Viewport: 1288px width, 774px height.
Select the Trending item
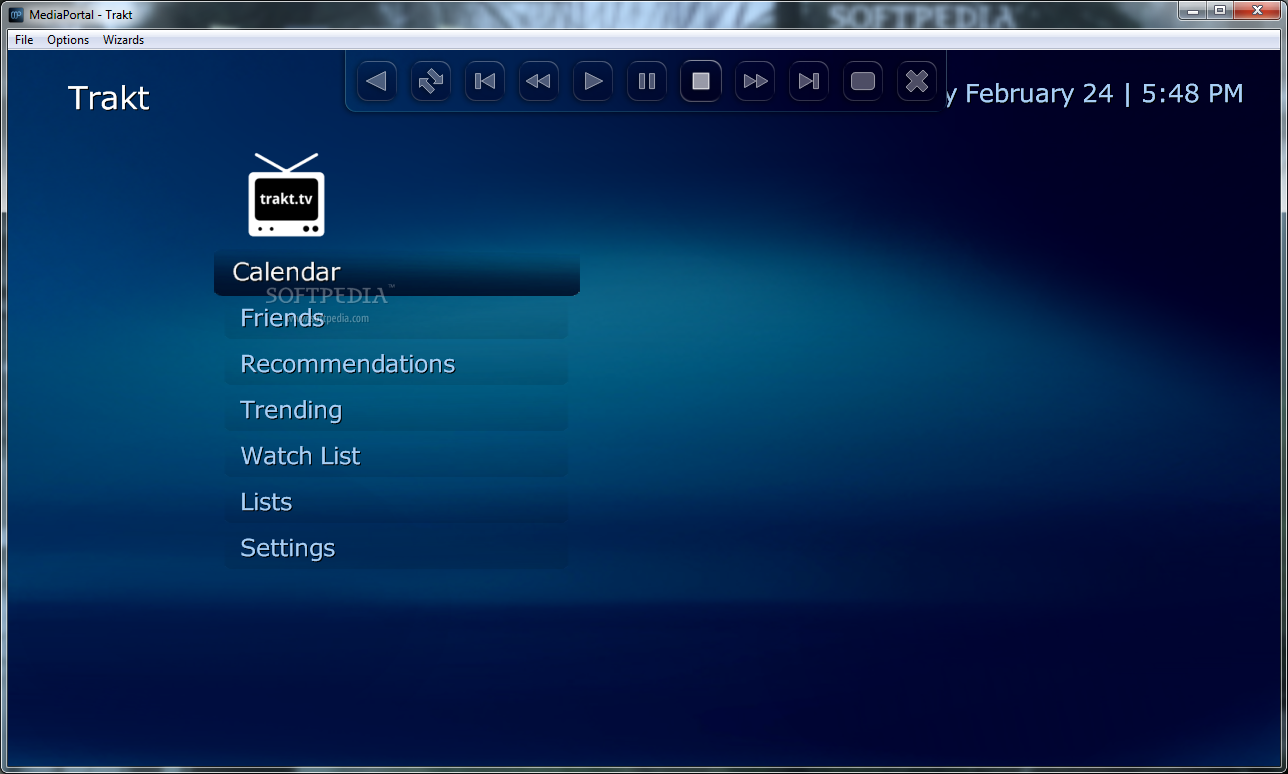(x=397, y=410)
